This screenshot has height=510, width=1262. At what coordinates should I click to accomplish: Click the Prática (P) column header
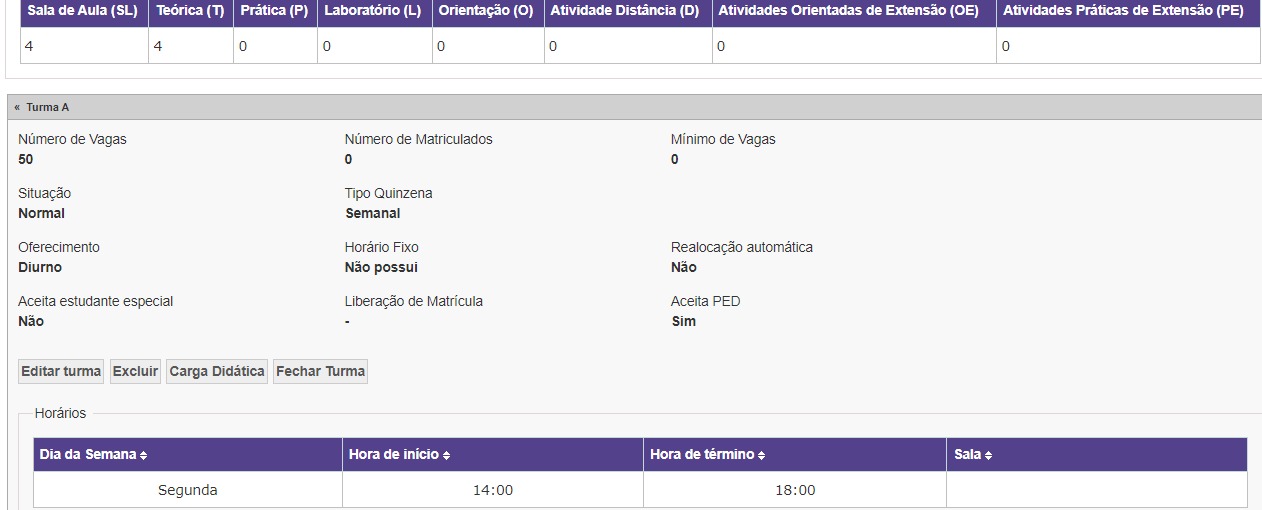[274, 11]
